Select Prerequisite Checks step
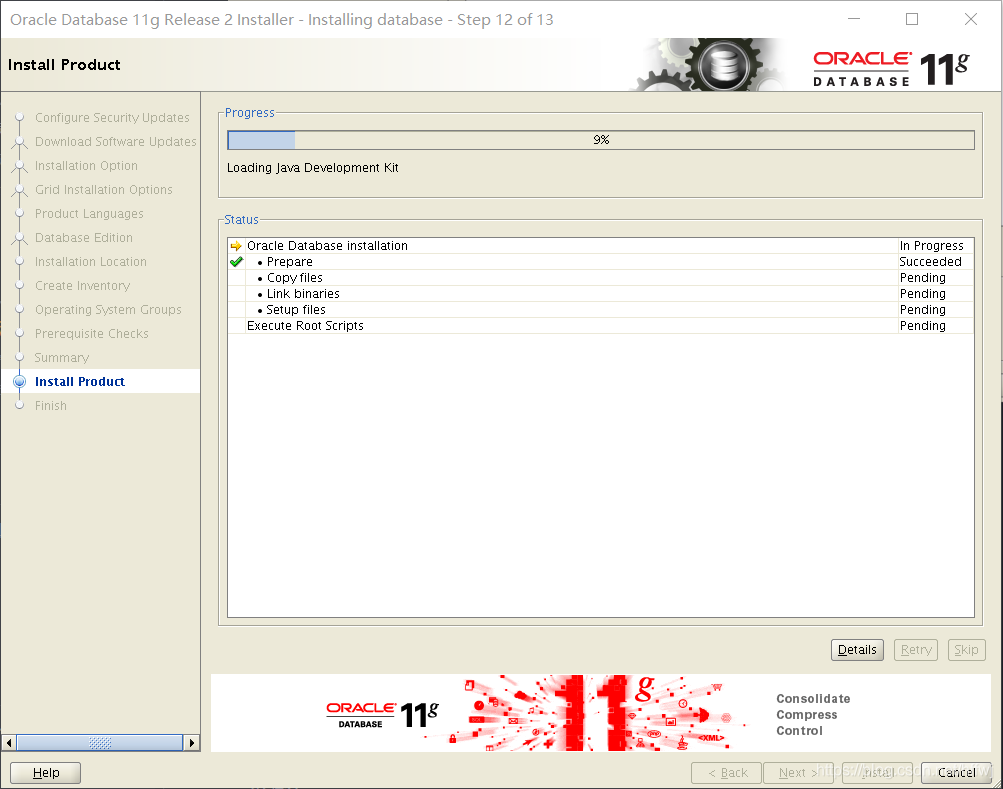 [91, 333]
